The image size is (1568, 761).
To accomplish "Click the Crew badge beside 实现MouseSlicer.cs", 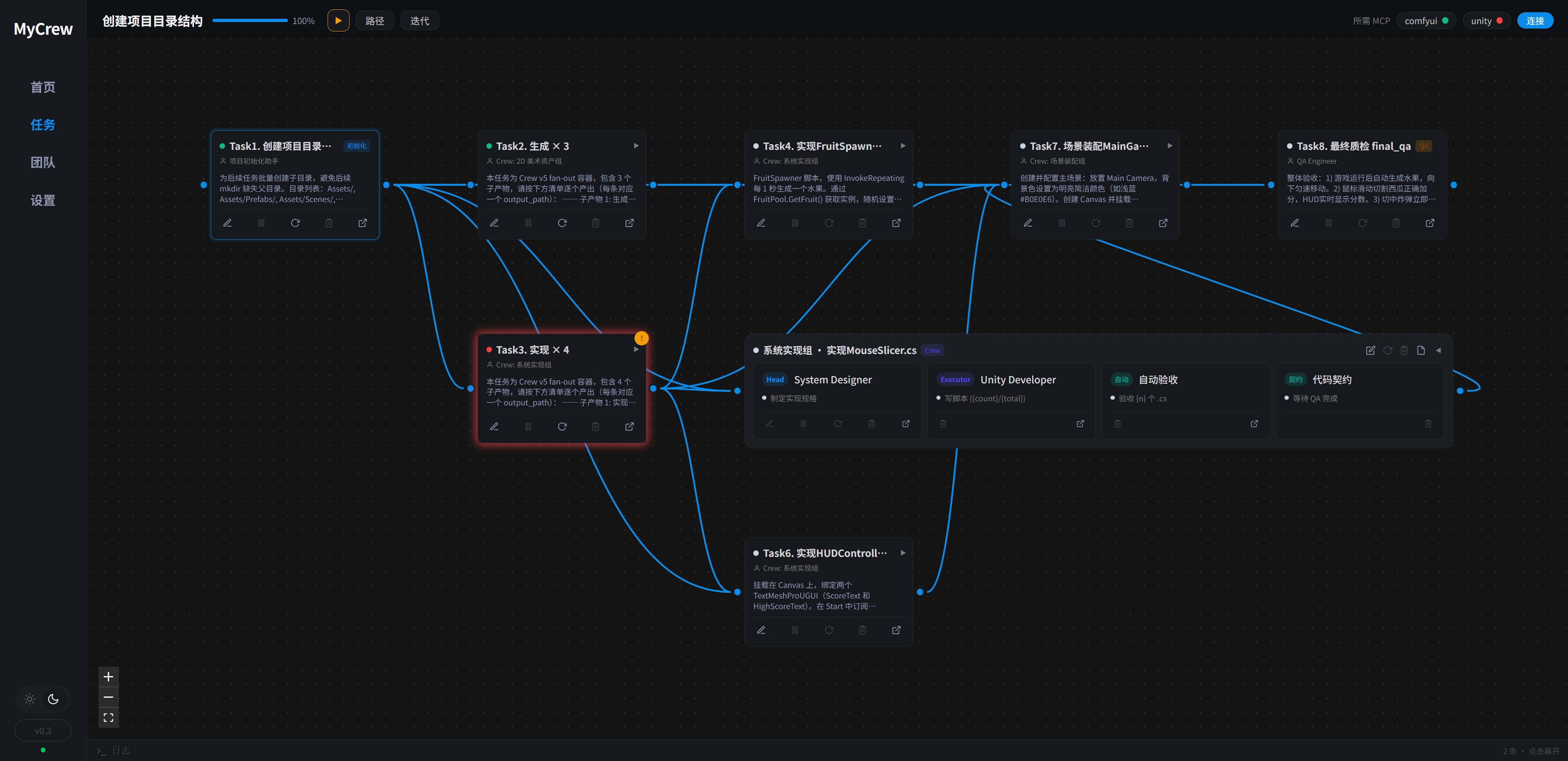I will click(x=932, y=350).
